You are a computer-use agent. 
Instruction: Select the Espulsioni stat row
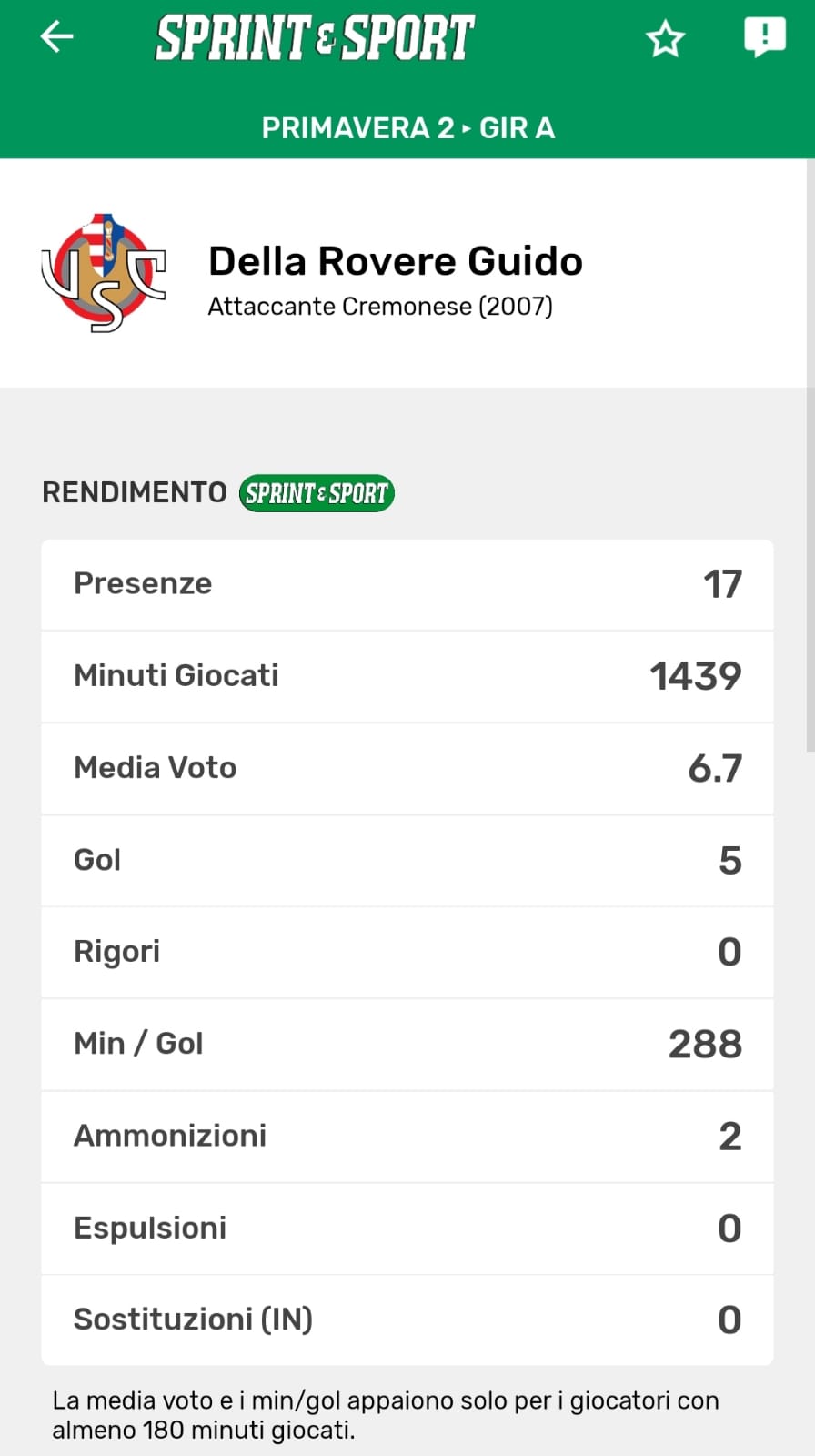coord(407,1228)
